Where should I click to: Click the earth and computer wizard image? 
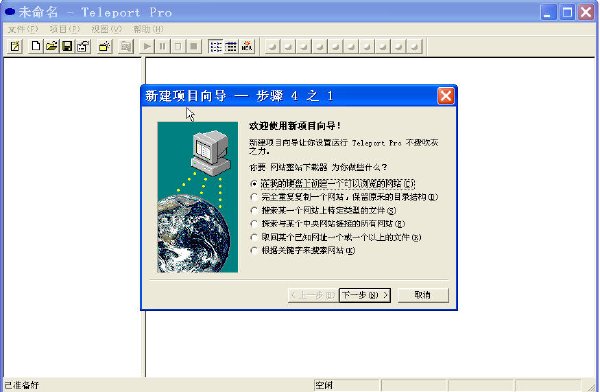pyautogui.click(x=197, y=197)
